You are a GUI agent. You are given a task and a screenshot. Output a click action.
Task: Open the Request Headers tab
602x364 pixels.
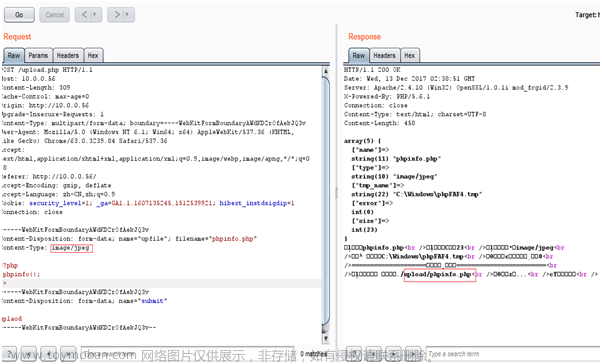68,56
